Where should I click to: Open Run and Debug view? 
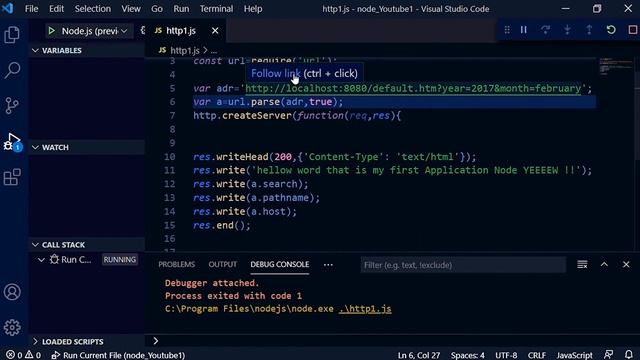pyautogui.click(x=12, y=142)
